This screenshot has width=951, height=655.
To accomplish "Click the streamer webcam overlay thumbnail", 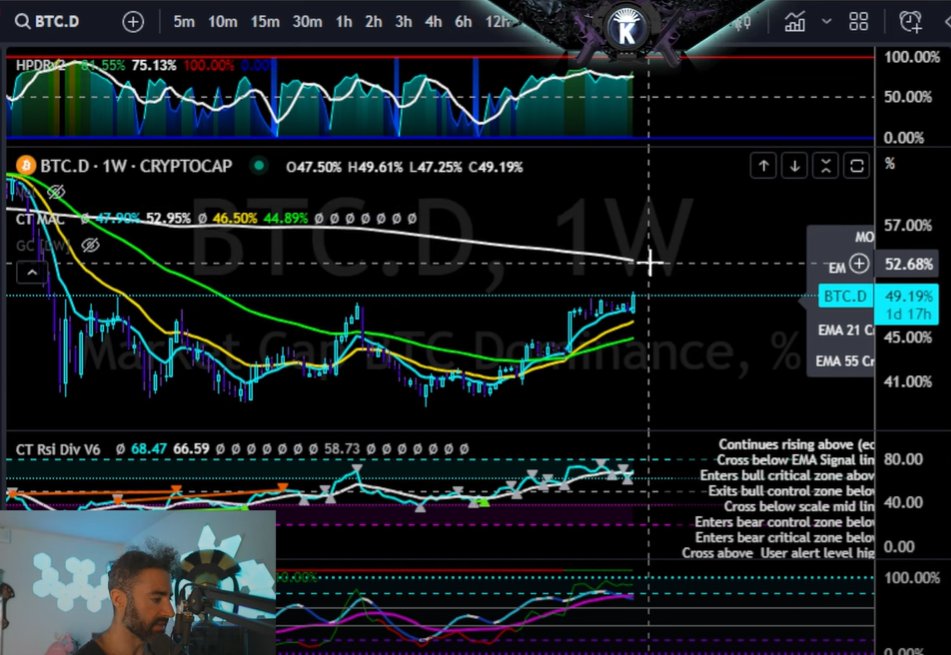I will point(138,583).
